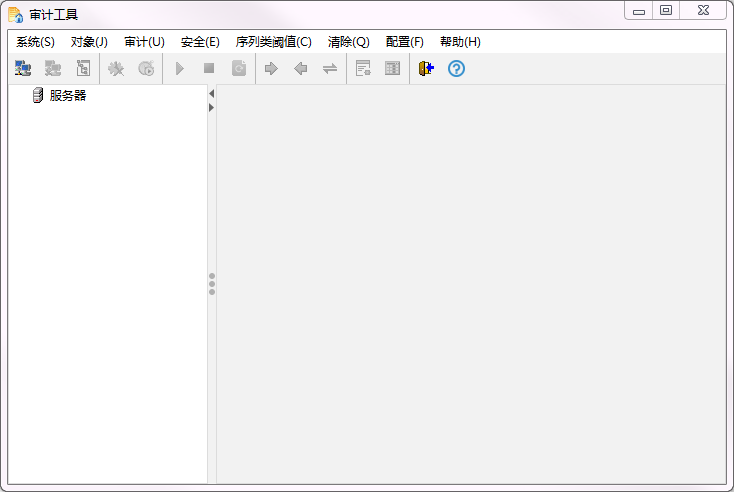The height and width of the screenshot is (492, 734).
Task: Open the 审计(U) menu
Action: point(144,42)
